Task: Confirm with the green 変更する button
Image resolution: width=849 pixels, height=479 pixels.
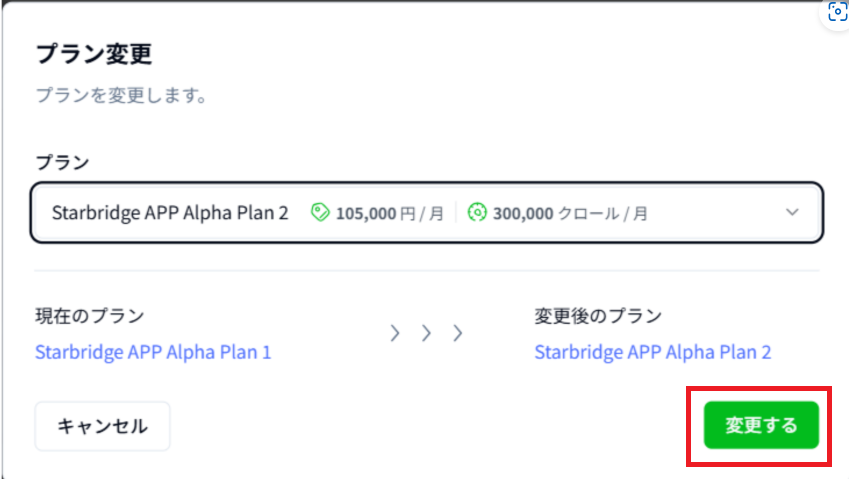Action: pyautogui.click(x=761, y=426)
